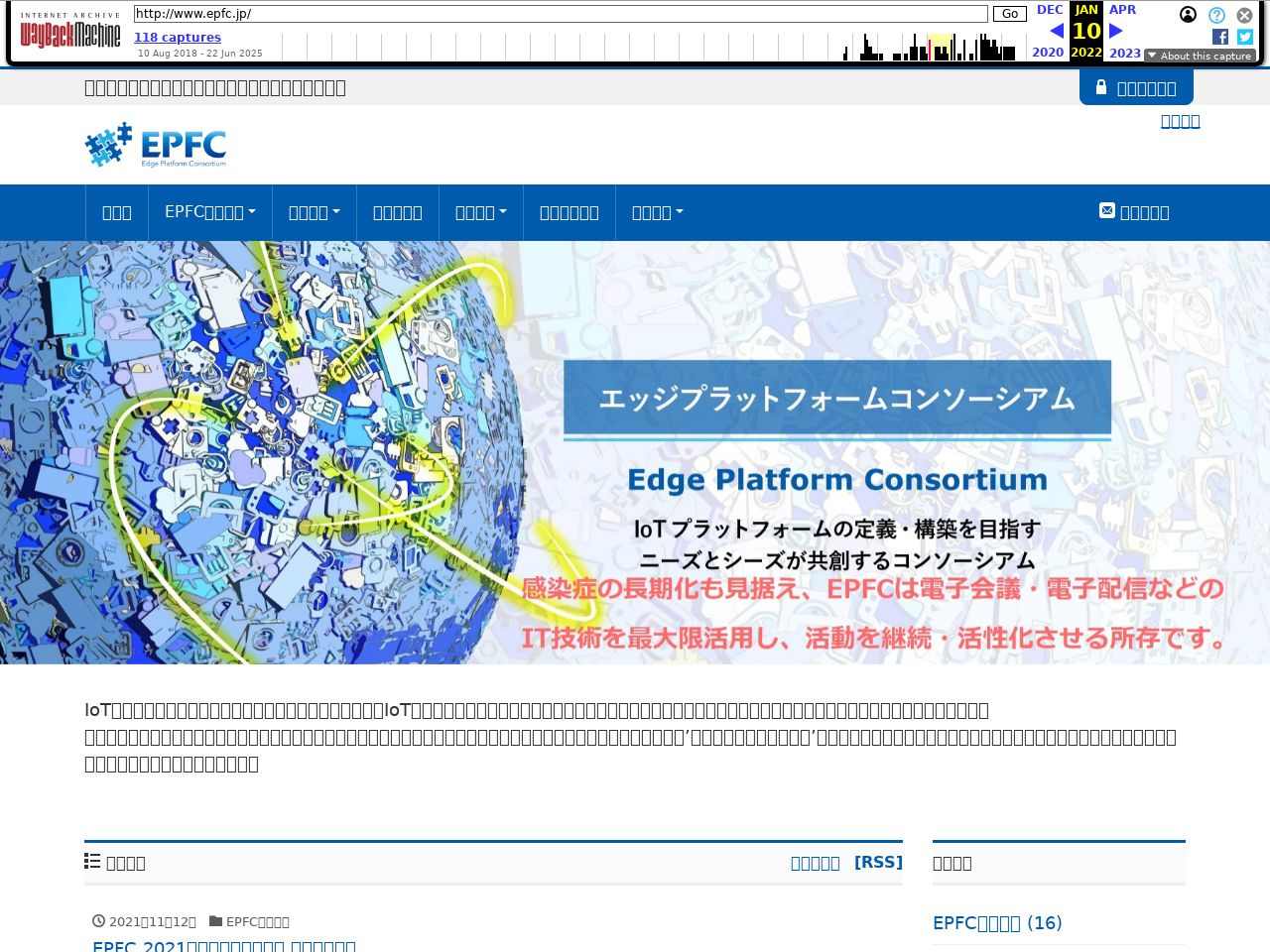Click the member login button with lock icon

click(1136, 87)
